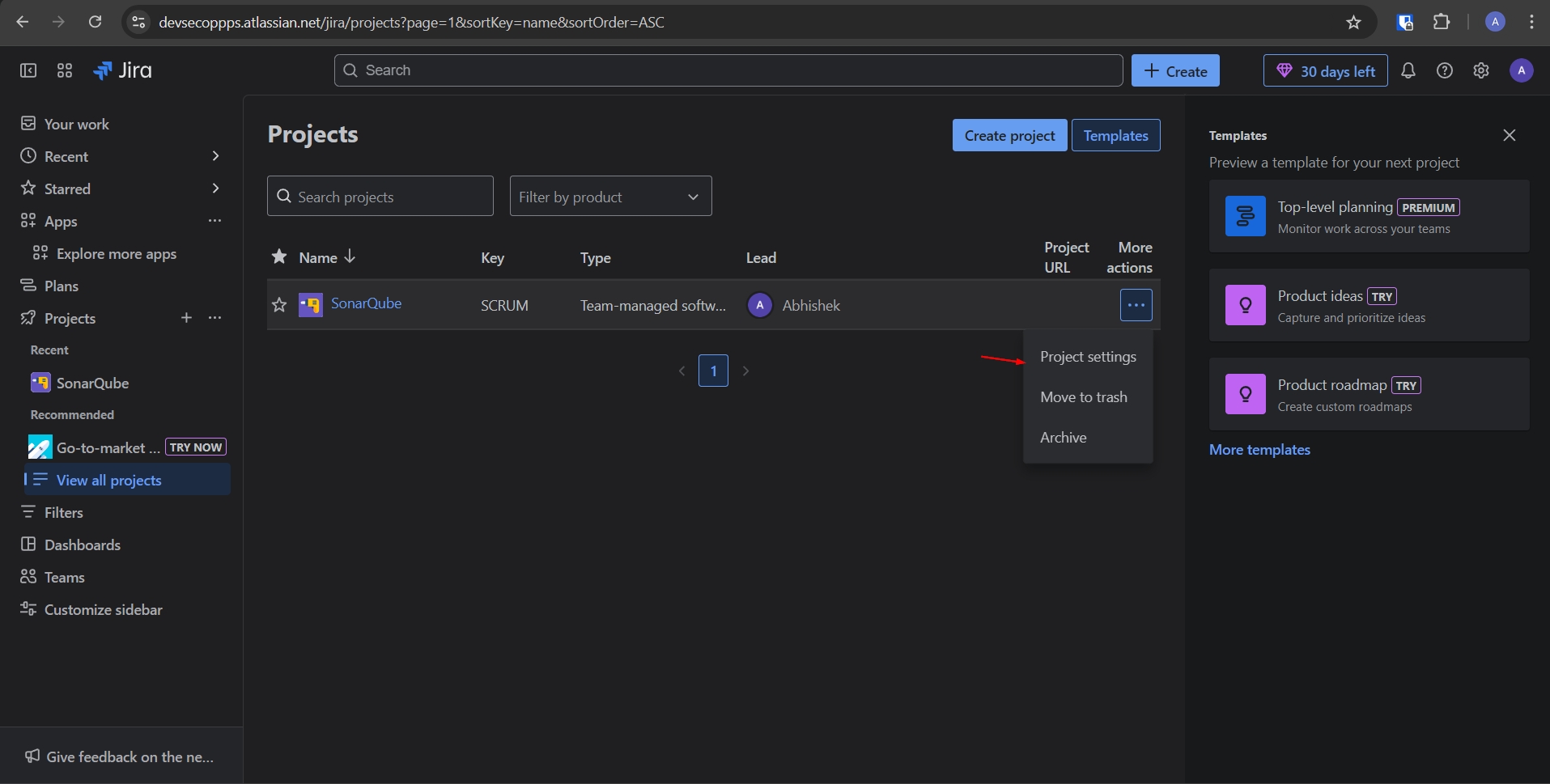Click the next page arrow
This screenshot has width=1550, height=784.
745,371
